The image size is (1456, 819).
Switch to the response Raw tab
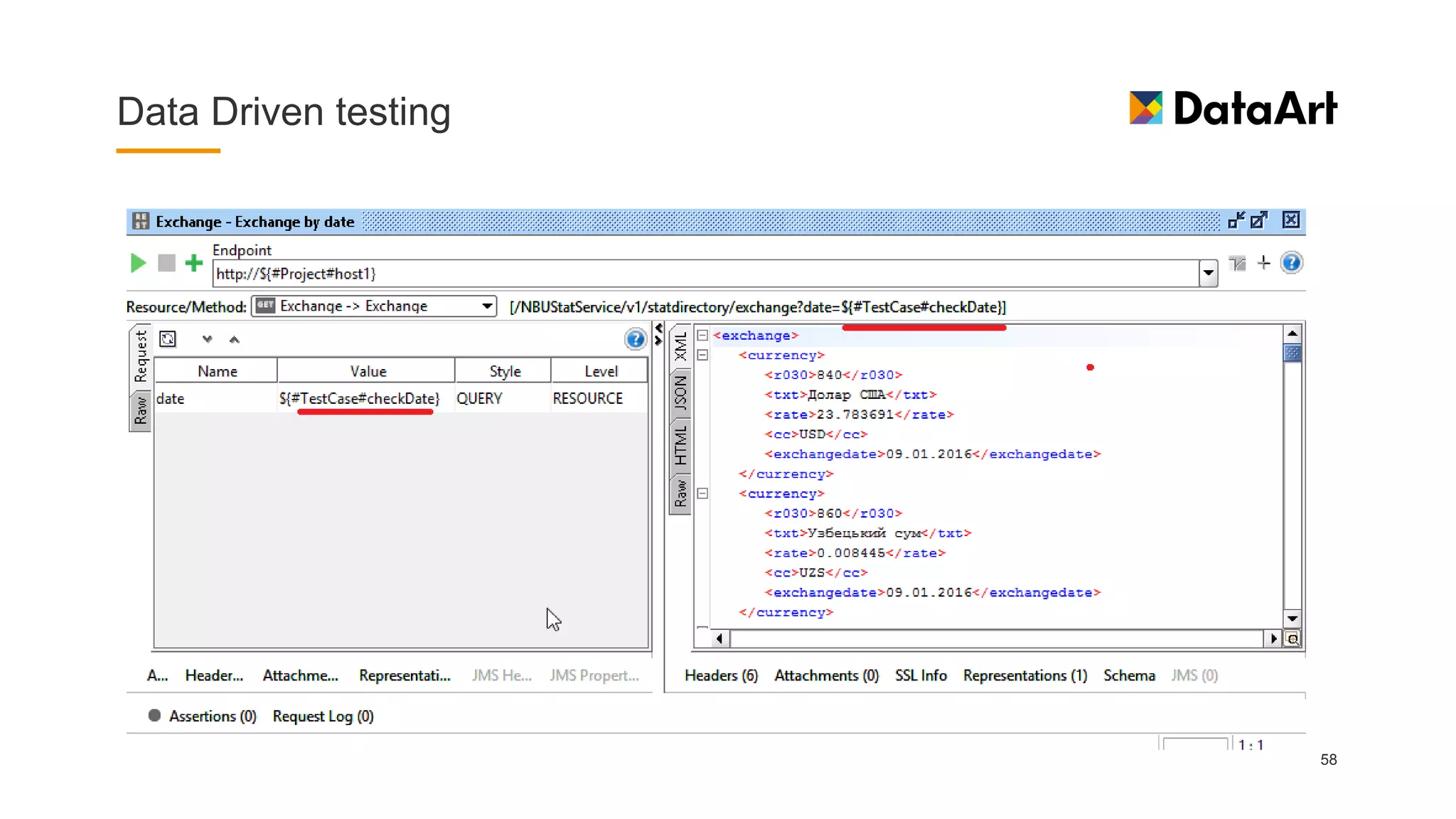[680, 493]
